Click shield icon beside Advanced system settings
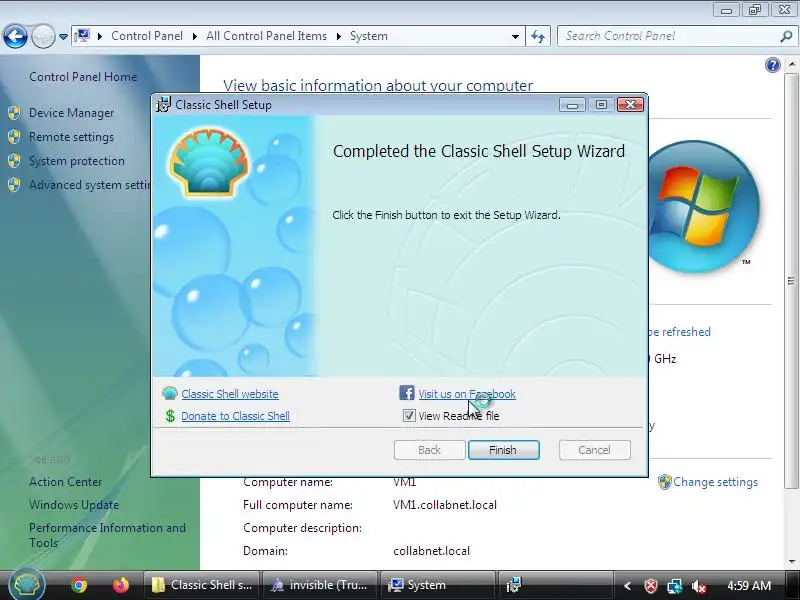Viewport: 800px width, 600px height. [x=14, y=185]
